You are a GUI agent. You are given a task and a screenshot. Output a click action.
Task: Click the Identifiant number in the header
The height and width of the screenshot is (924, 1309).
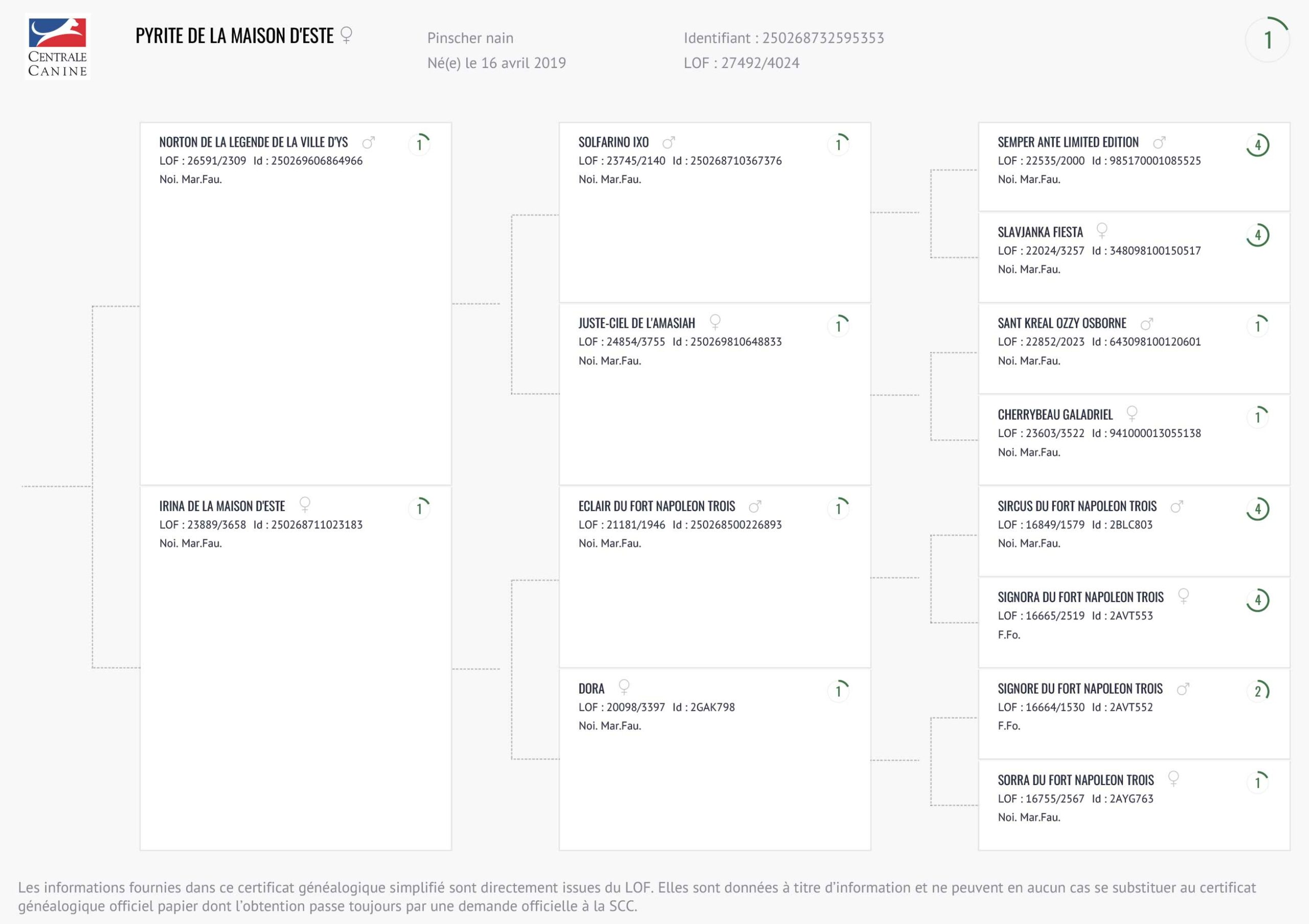[823, 38]
